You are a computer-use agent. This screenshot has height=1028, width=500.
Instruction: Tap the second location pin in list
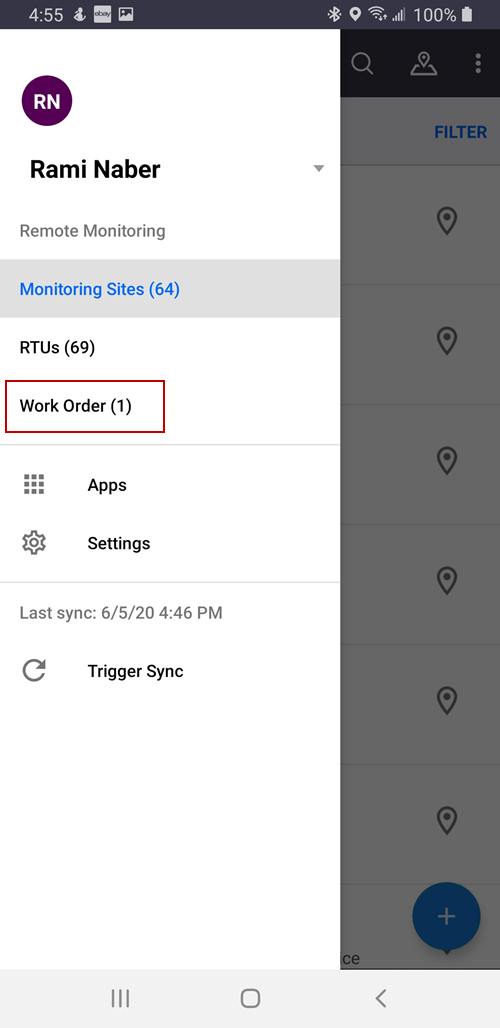(447, 341)
